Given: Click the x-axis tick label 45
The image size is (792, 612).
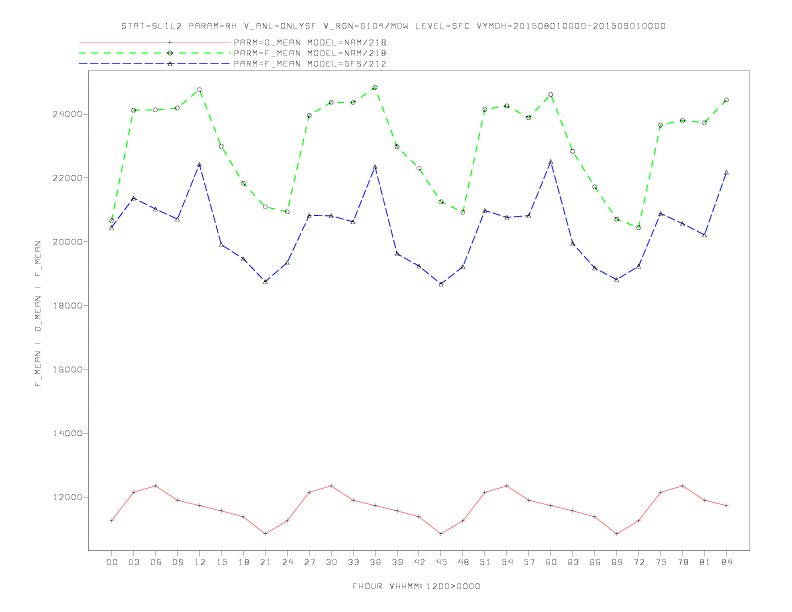Looking at the screenshot, I should pyautogui.click(x=441, y=562).
